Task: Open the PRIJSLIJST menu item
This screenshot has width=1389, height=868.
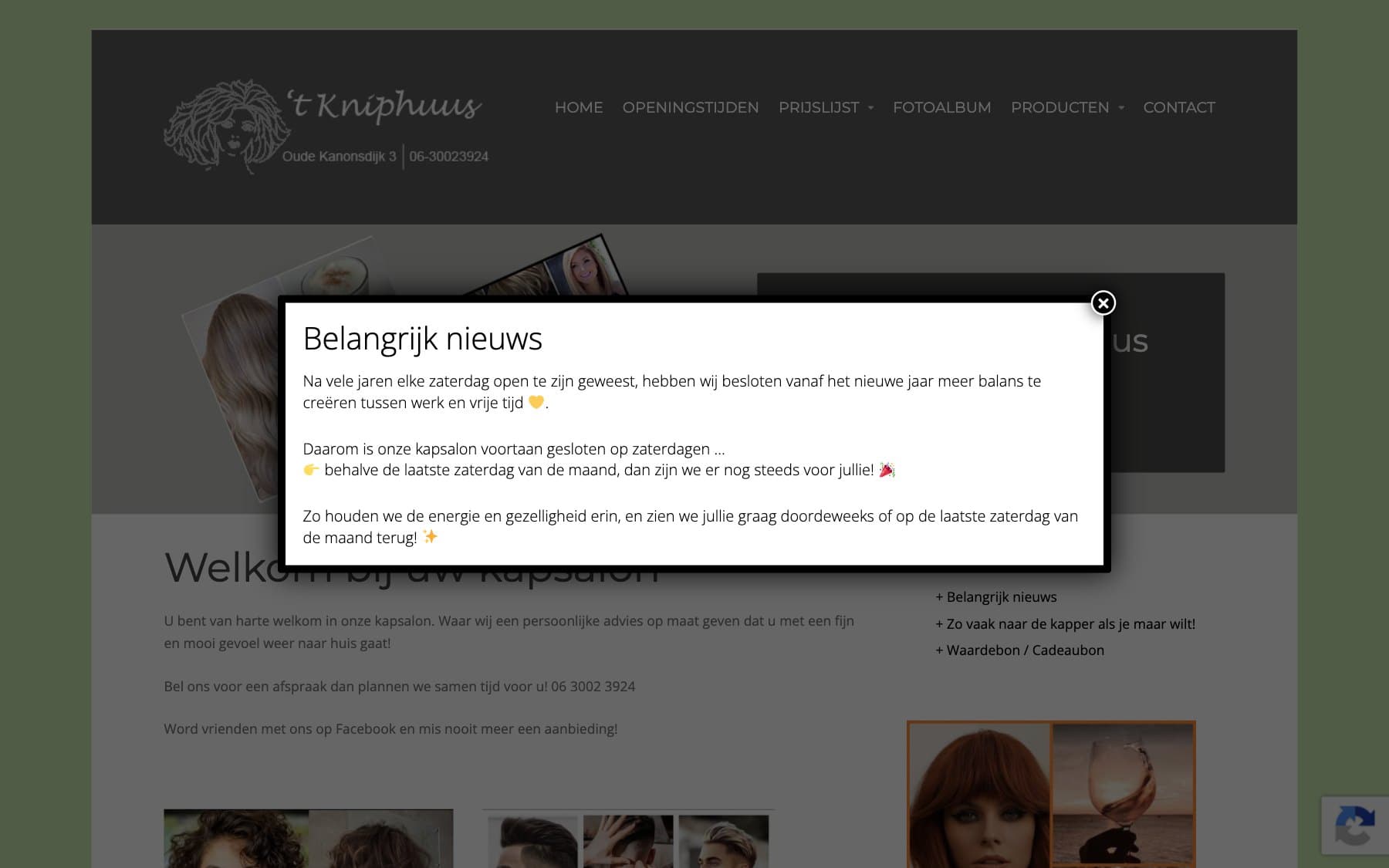Action: [x=819, y=107]
